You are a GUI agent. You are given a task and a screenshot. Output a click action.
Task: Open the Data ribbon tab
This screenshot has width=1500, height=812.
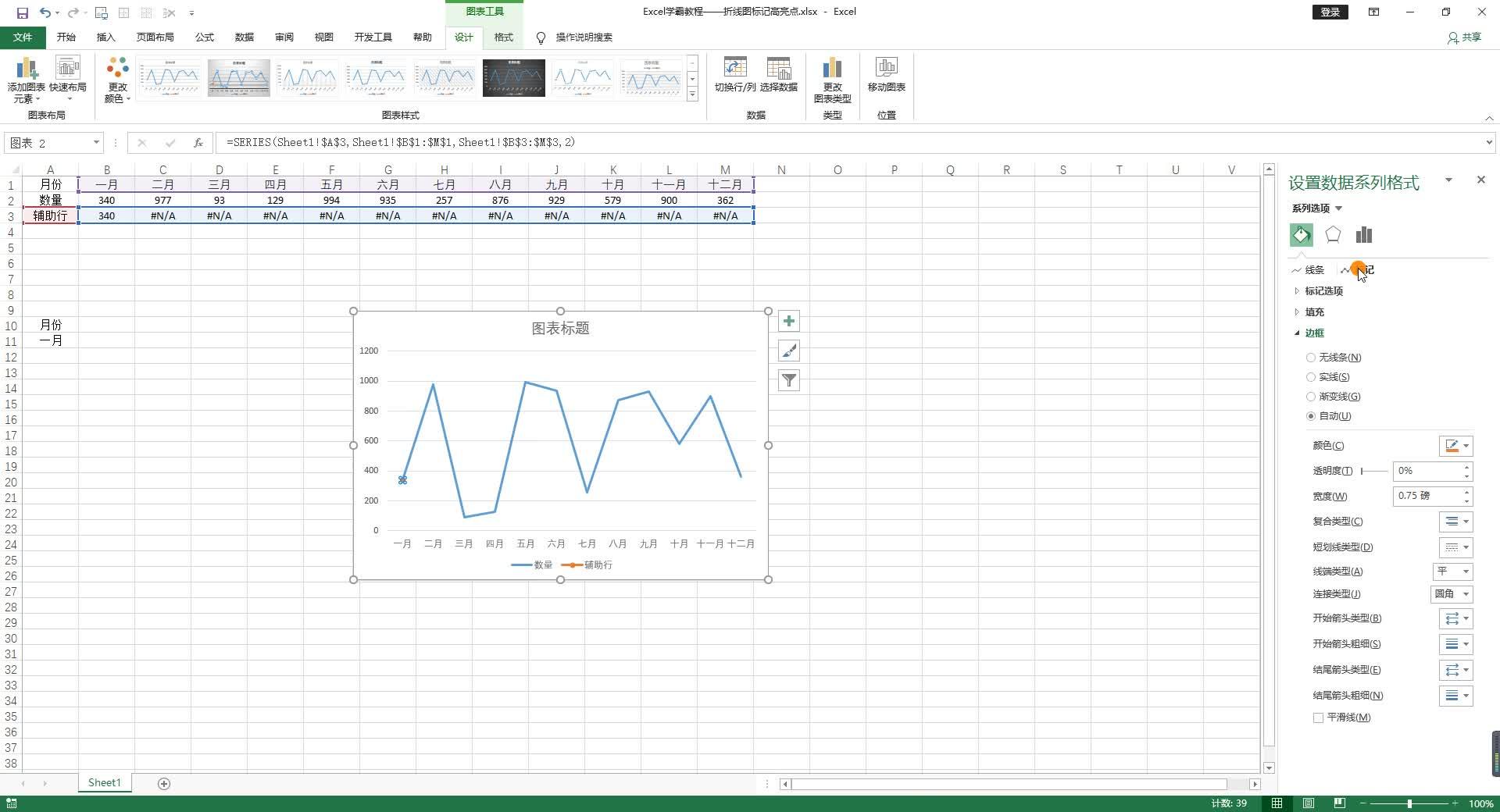point(245,37)
